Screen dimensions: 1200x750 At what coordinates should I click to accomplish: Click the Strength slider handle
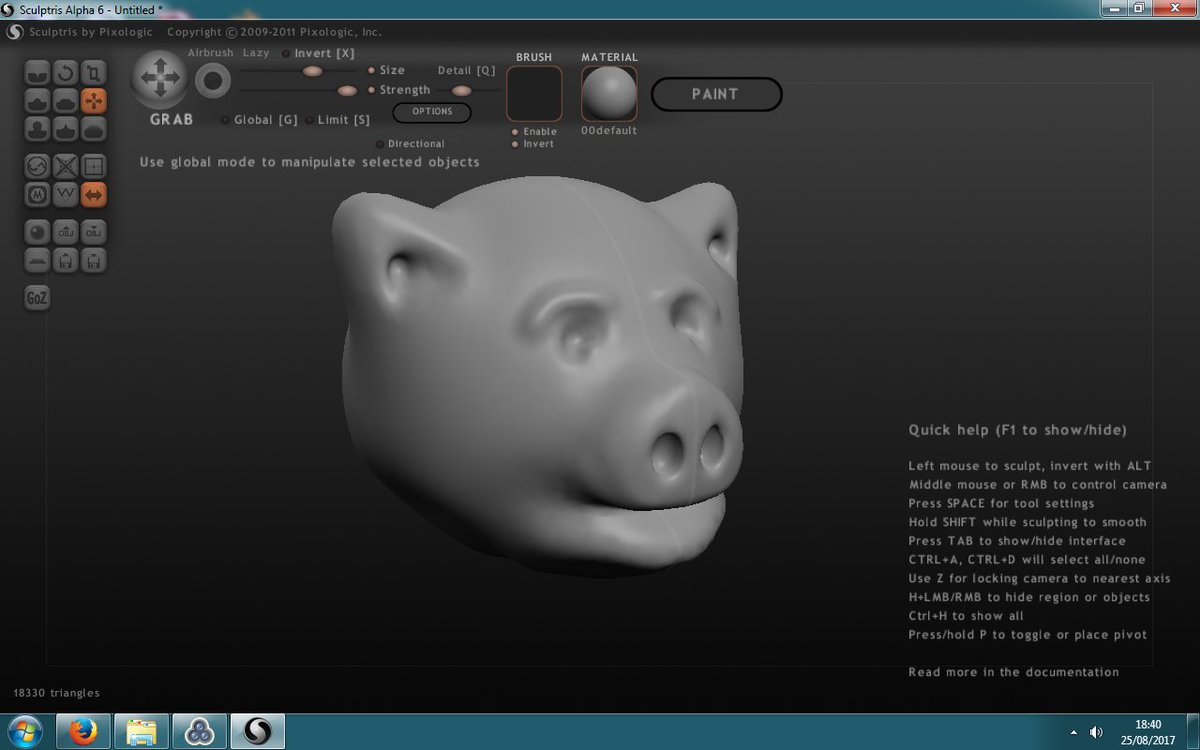(x=347, y=91)
